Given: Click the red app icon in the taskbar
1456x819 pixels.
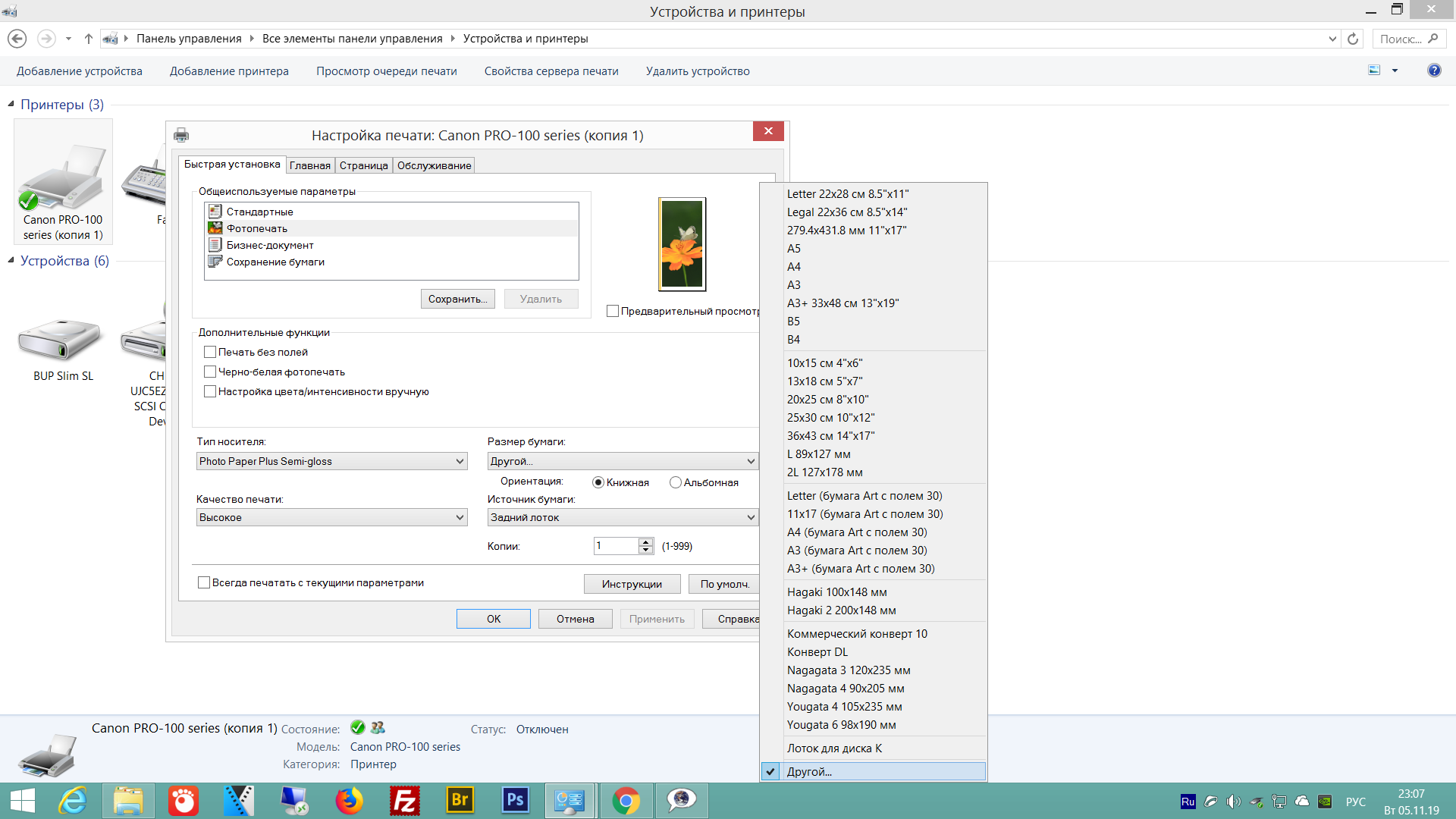Looking at the screenshot, I should (184, 801).
